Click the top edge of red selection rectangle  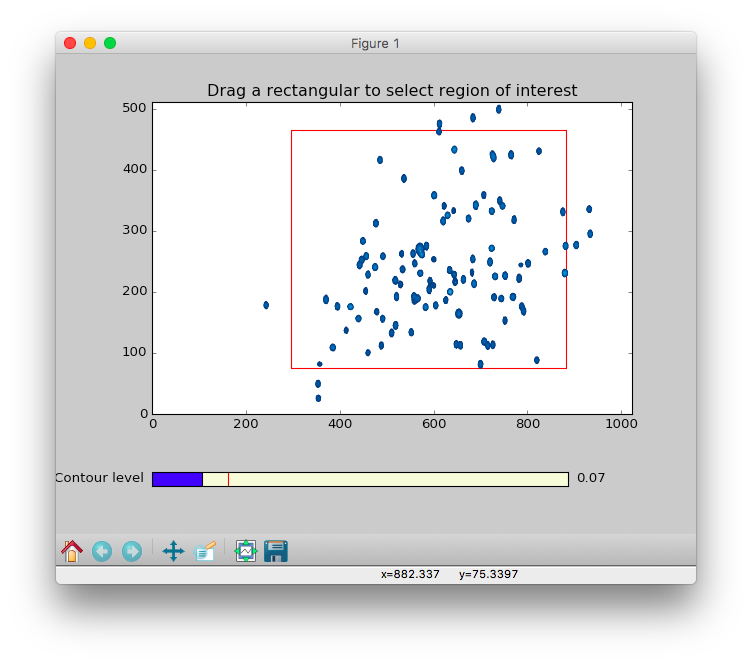tap(428, 131)
